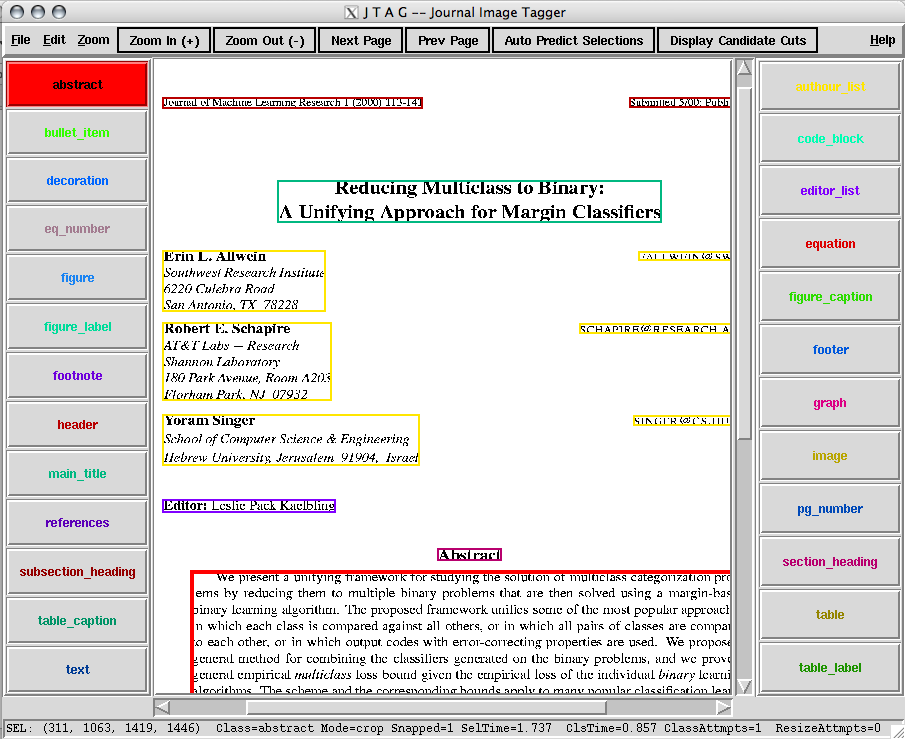The width and height of the screenshot is (905, 739).
Task: Select the main_title class button
Action: (77, 474)
